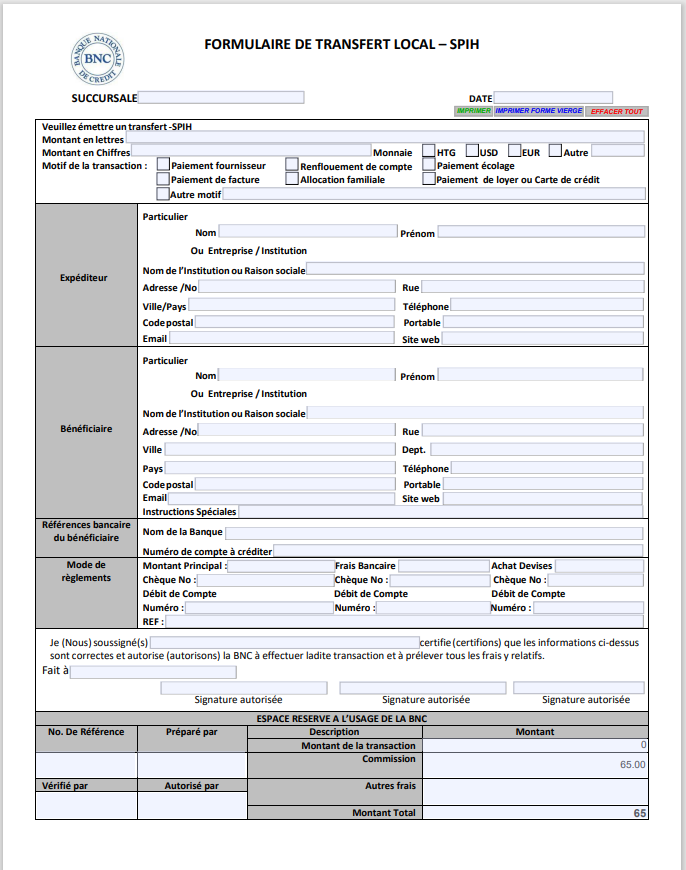Click the EFFACER TOUT button

pyautogui.click(x=617, y=112)
